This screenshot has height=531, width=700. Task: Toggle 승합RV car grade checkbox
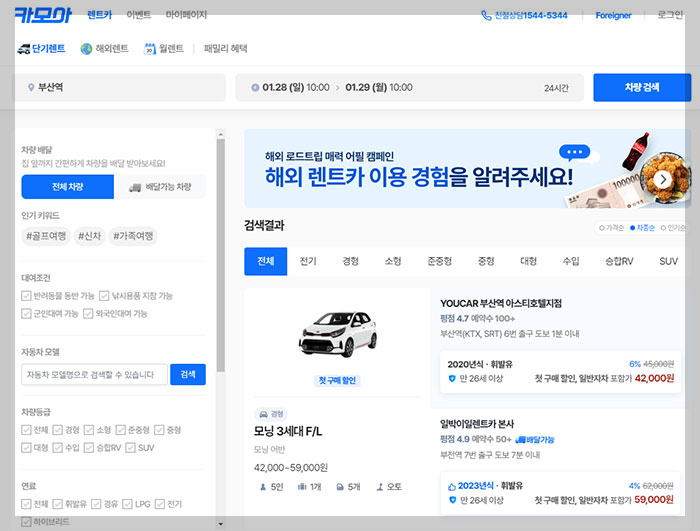[x=89, y=447]
